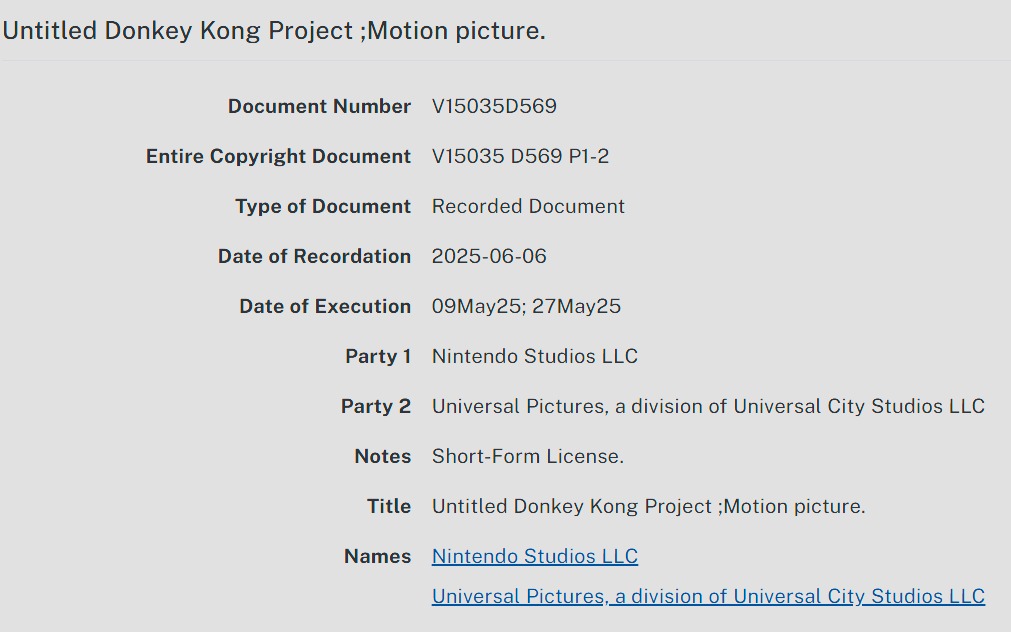Click the Party 2 value Universal Pictures text
The image size is (1011, 632).
coord(708,406)
